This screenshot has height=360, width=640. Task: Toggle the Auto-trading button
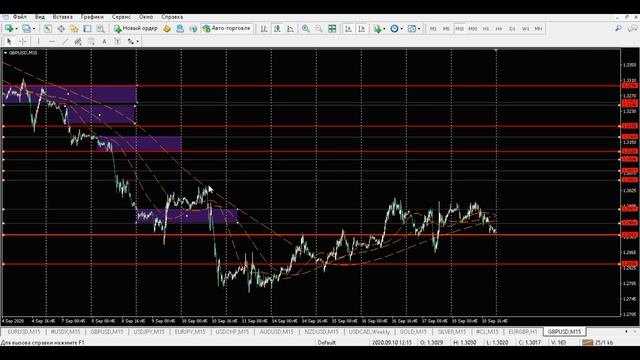[227, 29]
